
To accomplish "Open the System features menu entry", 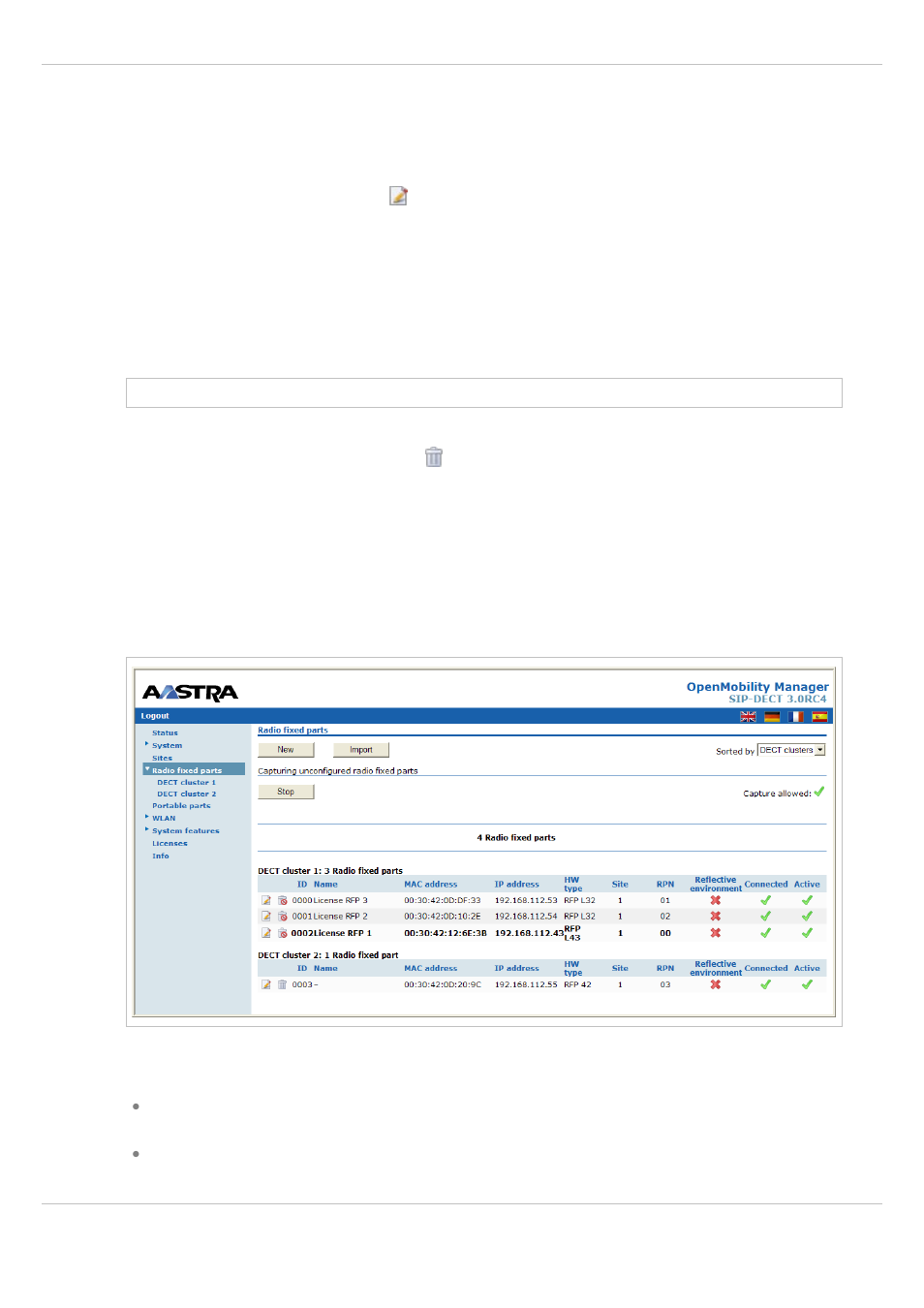I will coord(186,831).
